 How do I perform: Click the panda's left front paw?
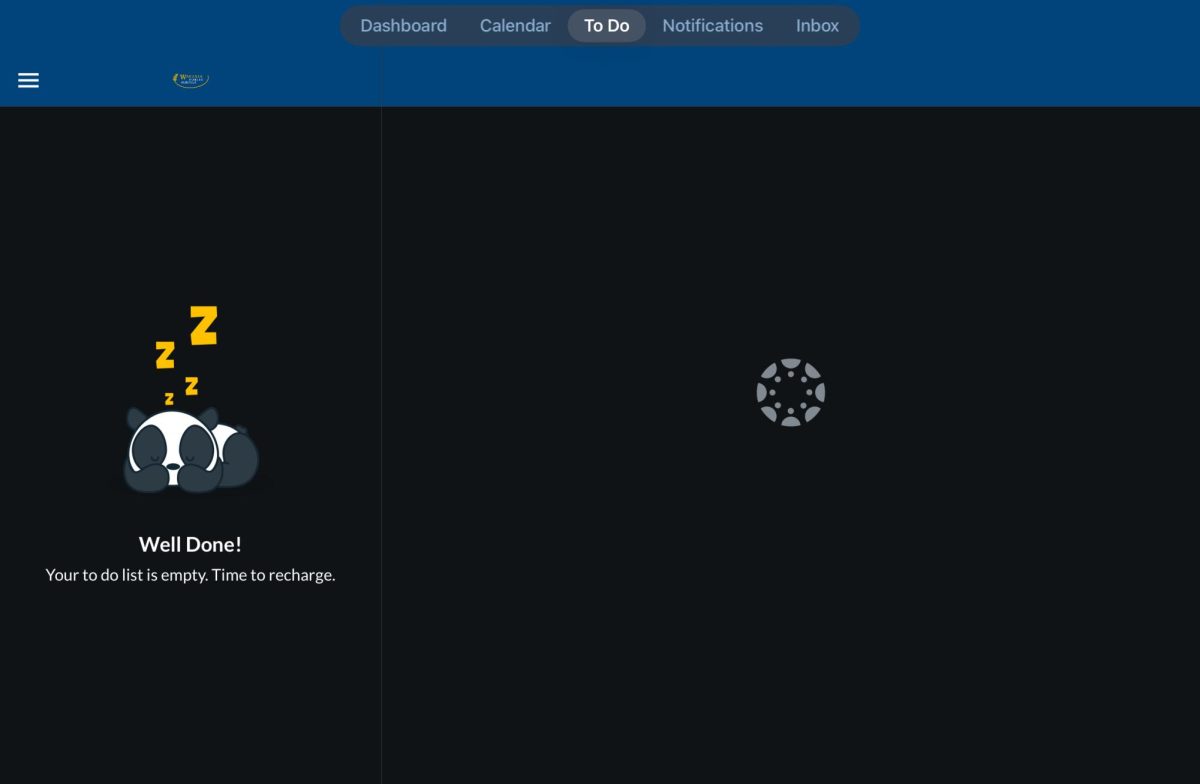click(146, 477)
